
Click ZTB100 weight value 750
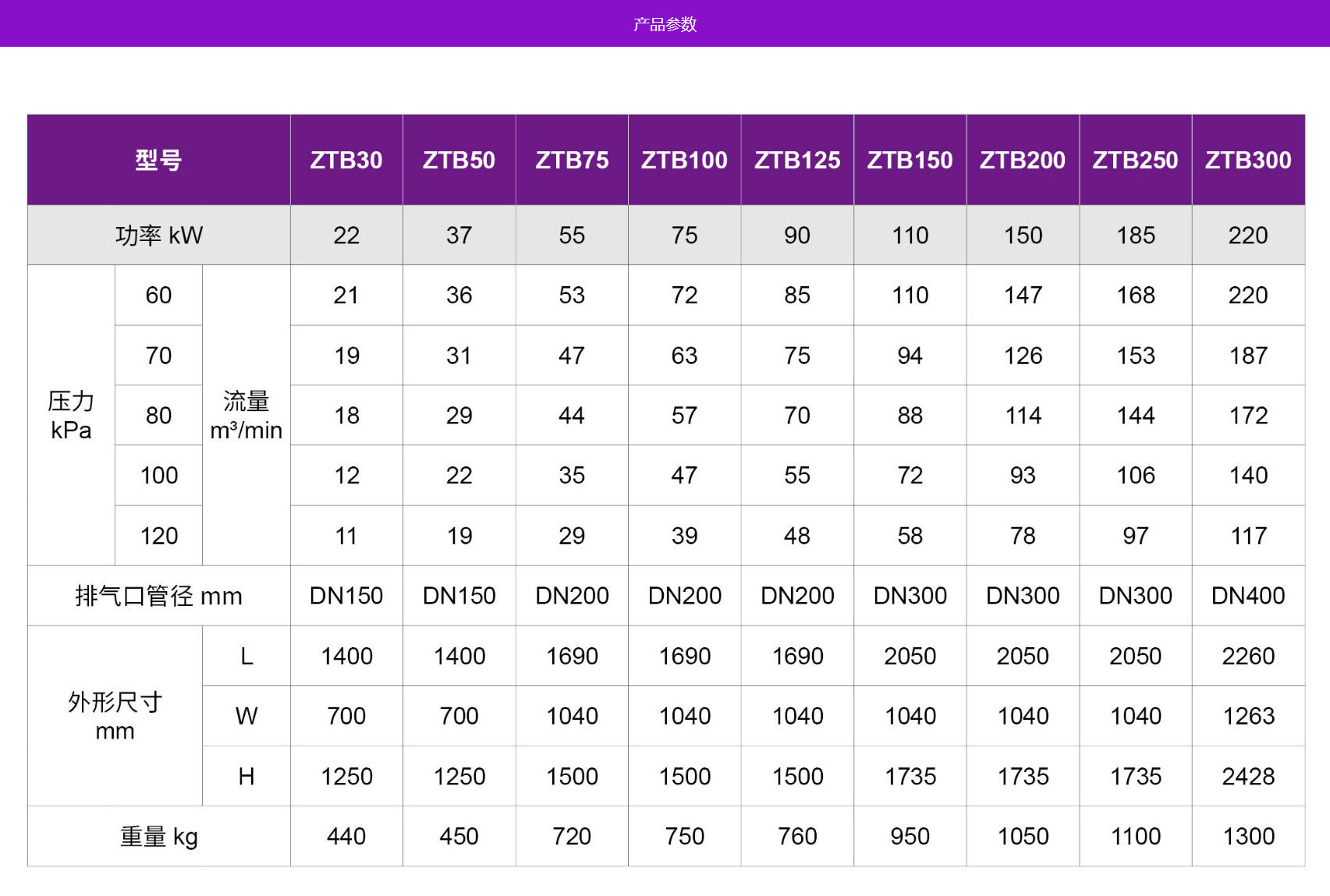pyautogui.click(x=684, y=836)
